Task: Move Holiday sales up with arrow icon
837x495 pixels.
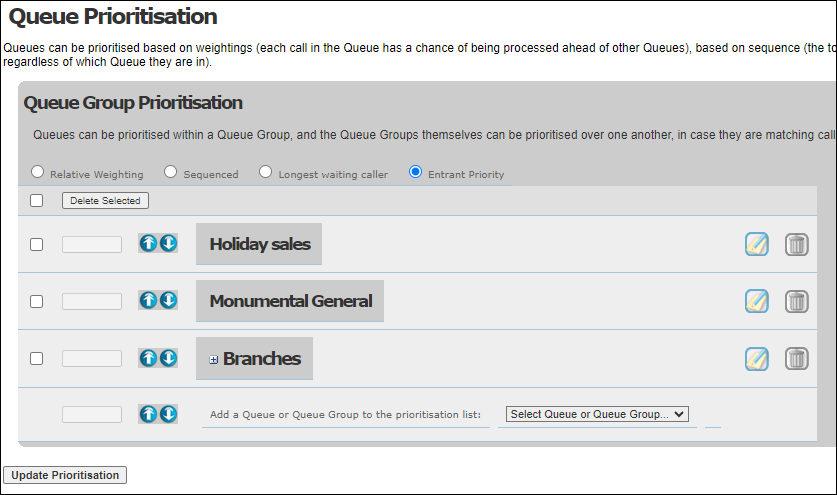Action: (148, 243)
